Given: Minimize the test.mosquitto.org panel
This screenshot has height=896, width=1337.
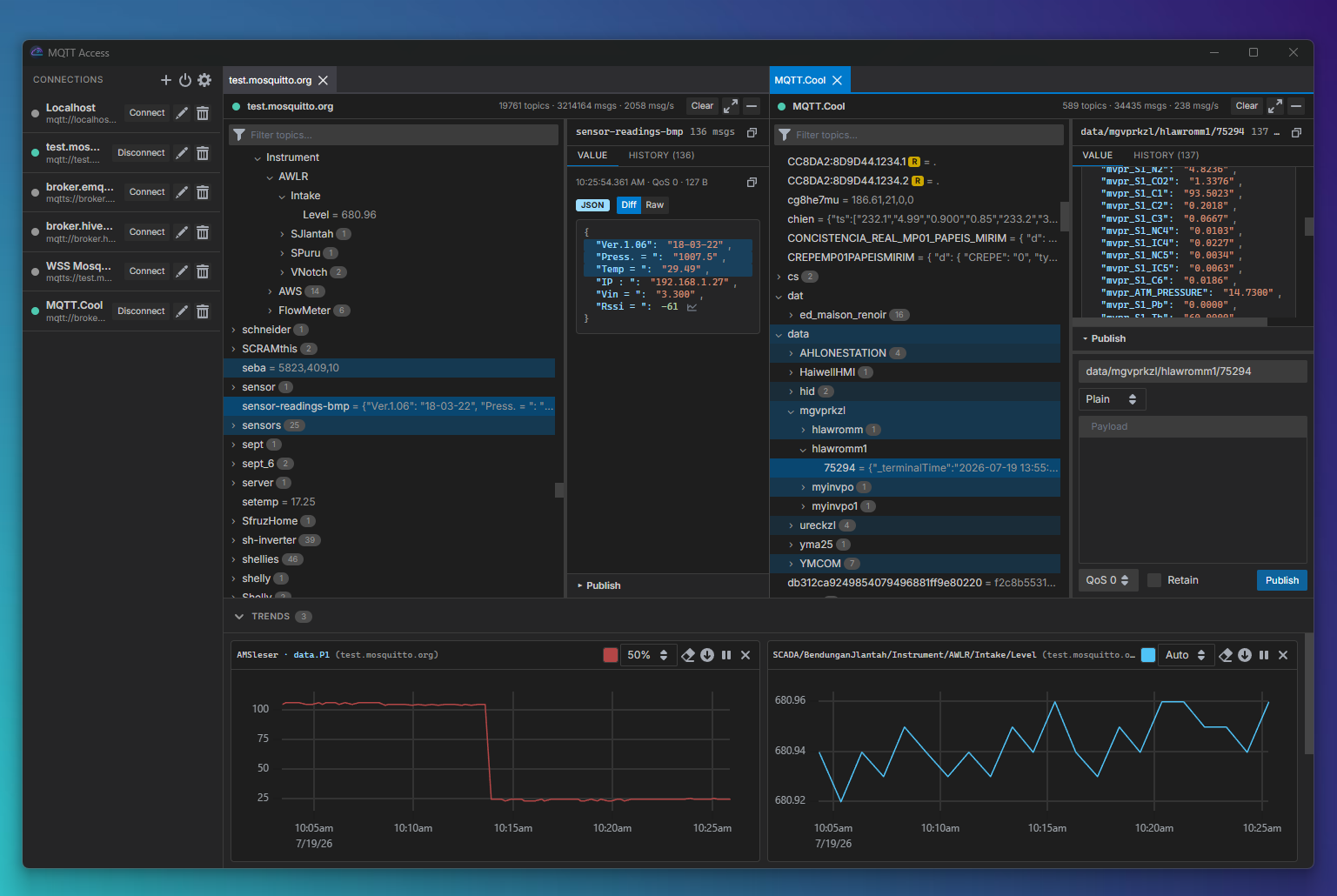Looking at the screenshot, I should click(x=752, y=106).
